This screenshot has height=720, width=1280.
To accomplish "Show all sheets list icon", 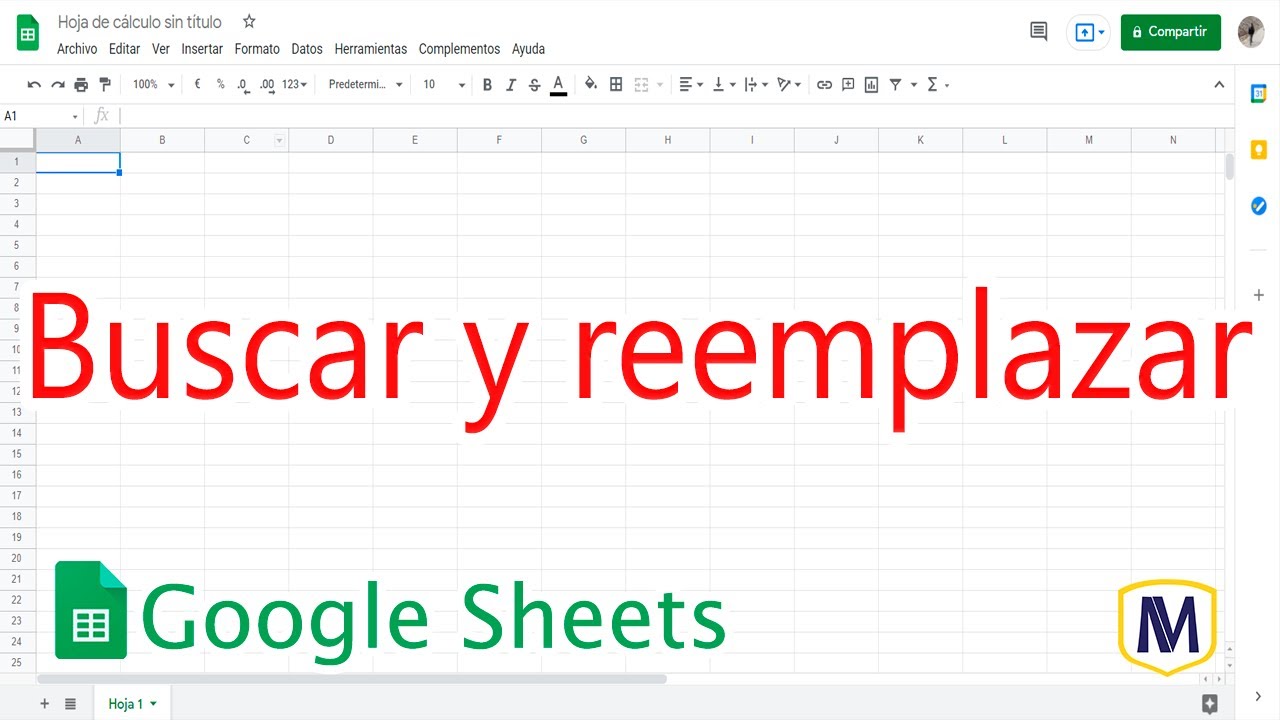I will (x=70, y=704).
